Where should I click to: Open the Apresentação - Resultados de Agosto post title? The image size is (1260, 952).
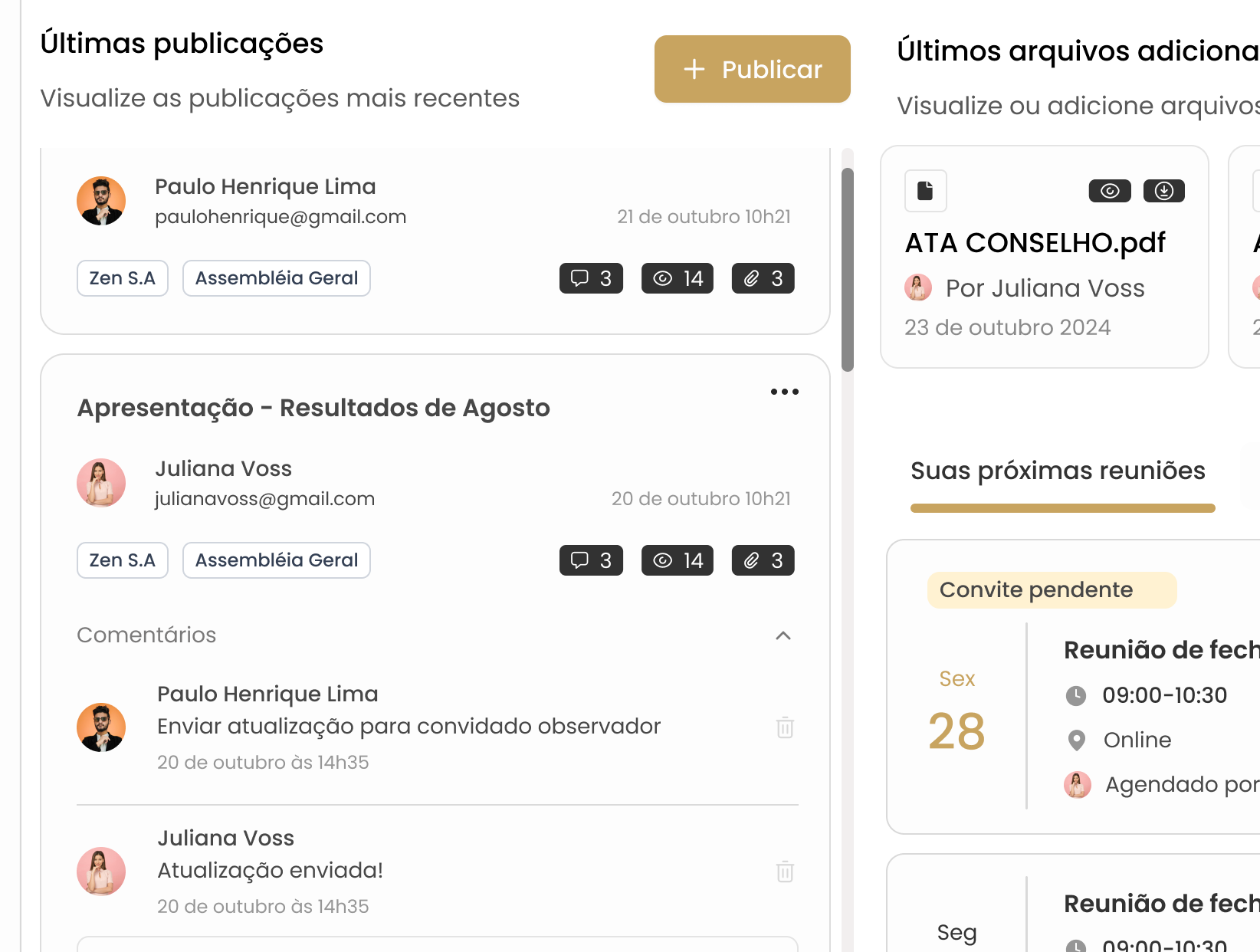coord(313,408)
